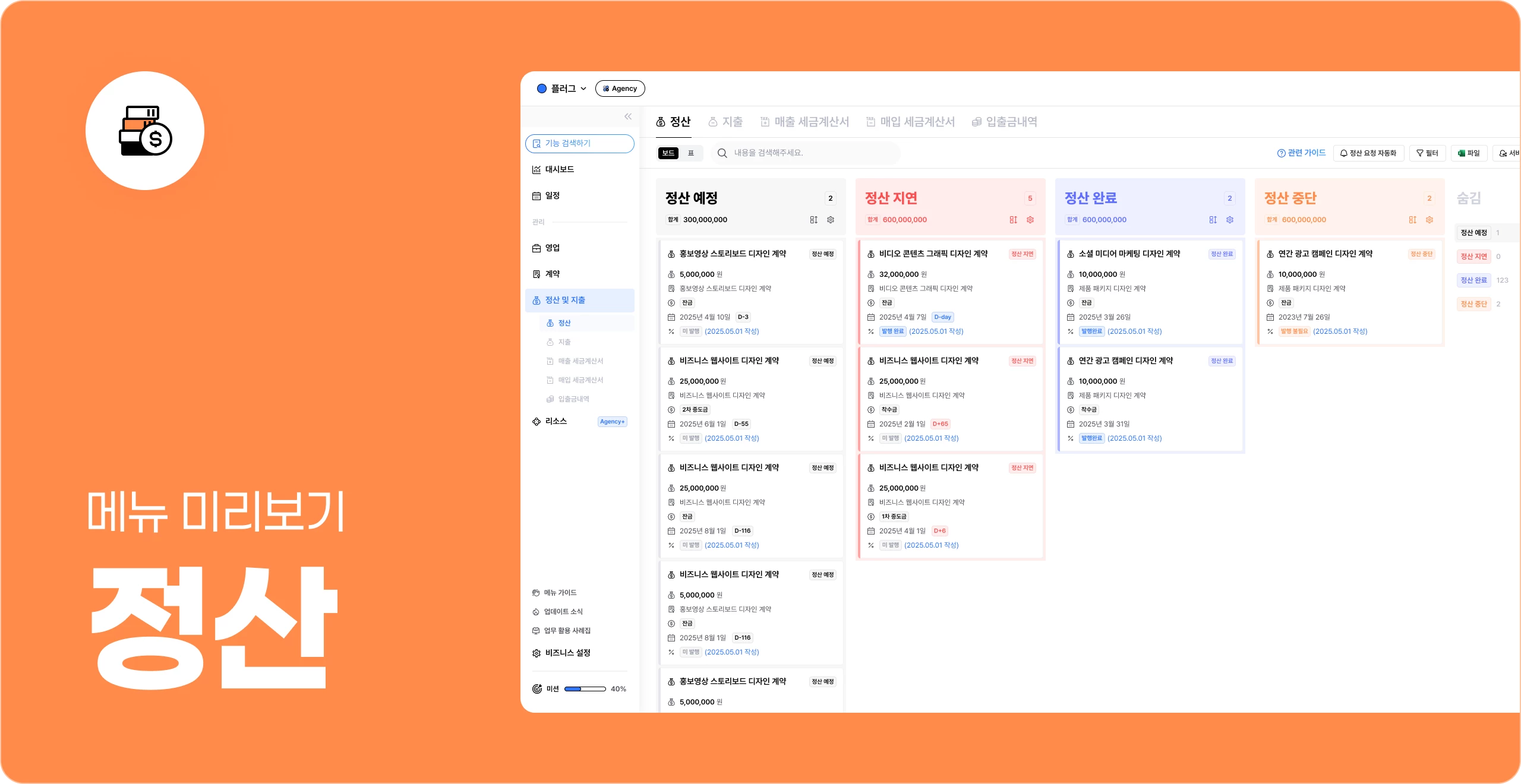Switch to 보드 board view
Image resolution: width=1521 pixels, height=784 pixels.
coord(668,153)
